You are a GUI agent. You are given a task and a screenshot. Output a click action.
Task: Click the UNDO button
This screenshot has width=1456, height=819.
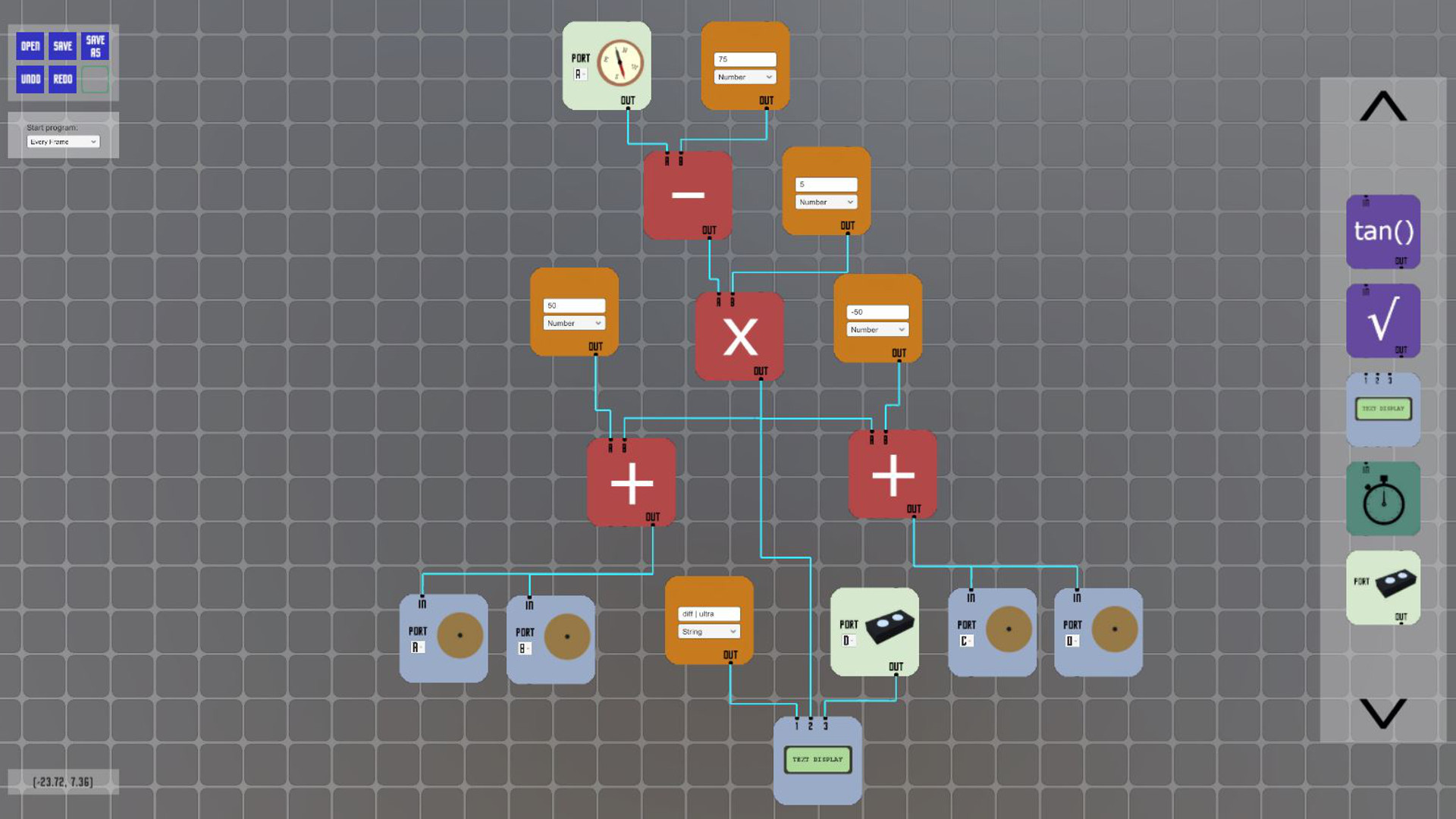[30, 79]
